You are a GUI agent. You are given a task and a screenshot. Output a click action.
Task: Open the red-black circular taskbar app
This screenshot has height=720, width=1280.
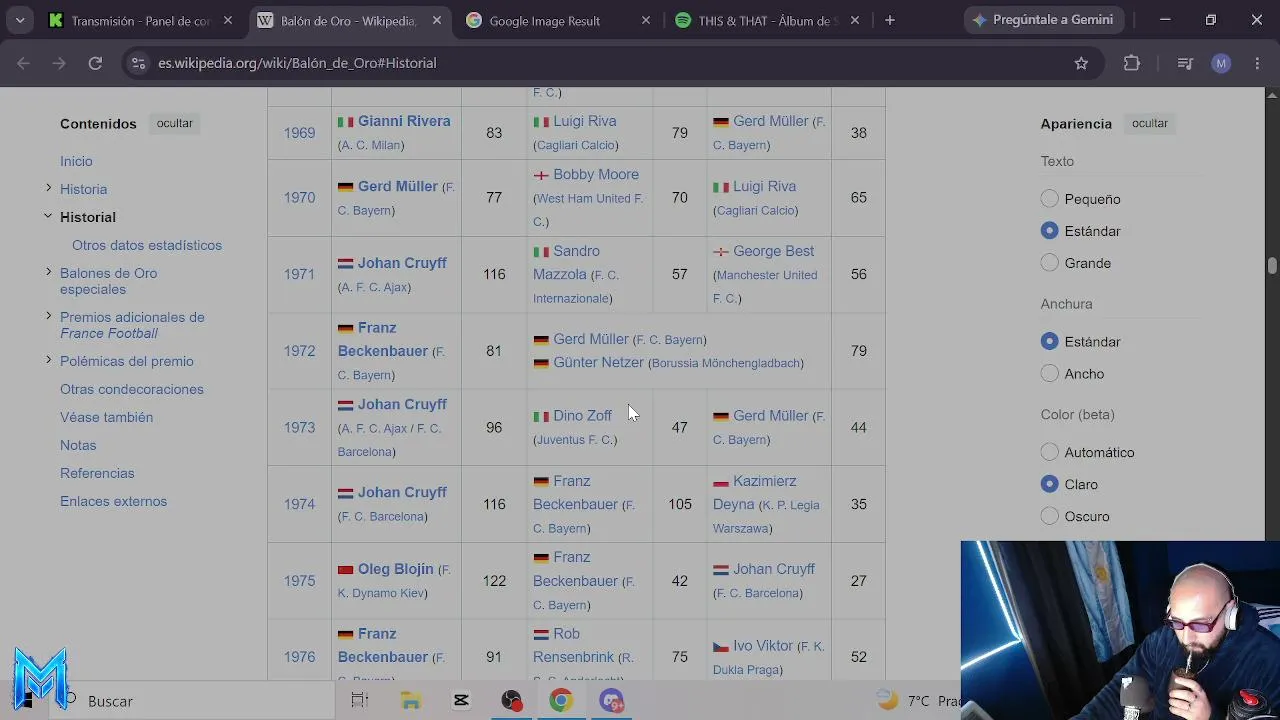[x=512, y=701]
